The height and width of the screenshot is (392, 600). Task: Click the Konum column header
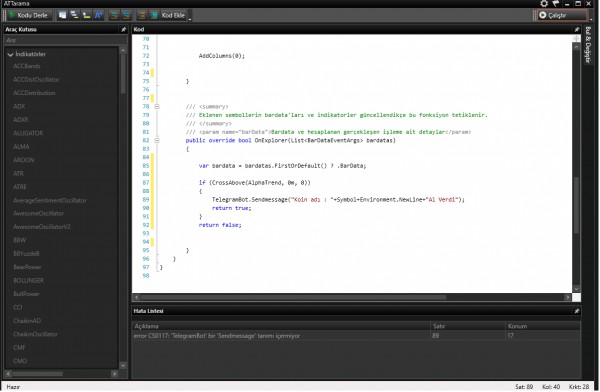[x=543, y=326]
